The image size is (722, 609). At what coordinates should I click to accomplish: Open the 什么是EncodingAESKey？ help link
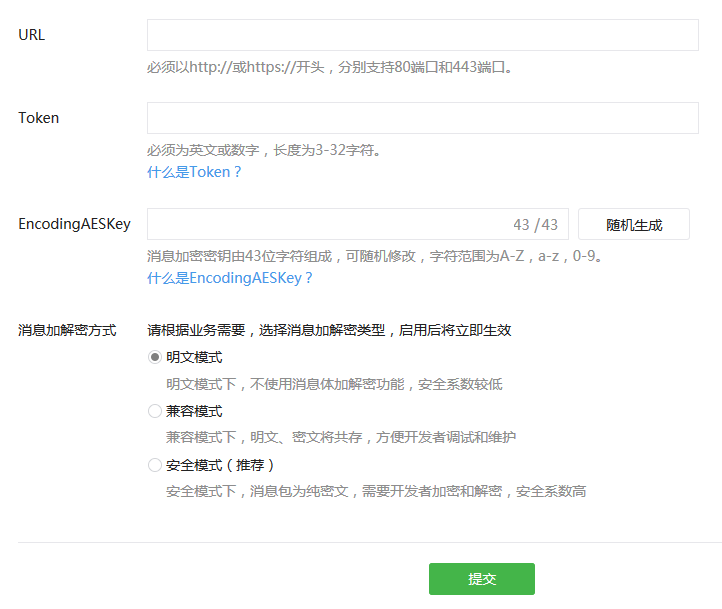(230, 278)
